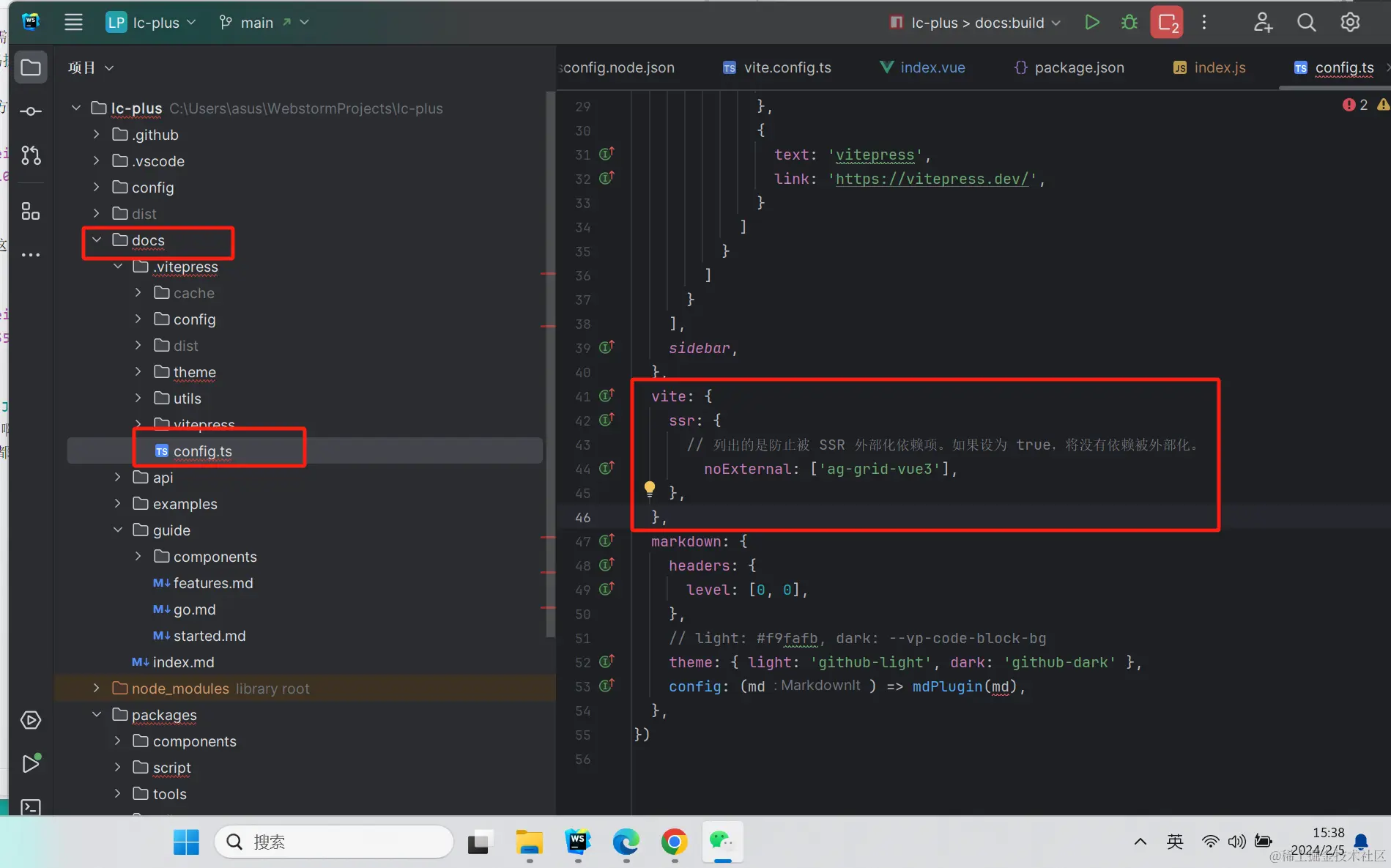Expand the theme folder

click(138, 372)
